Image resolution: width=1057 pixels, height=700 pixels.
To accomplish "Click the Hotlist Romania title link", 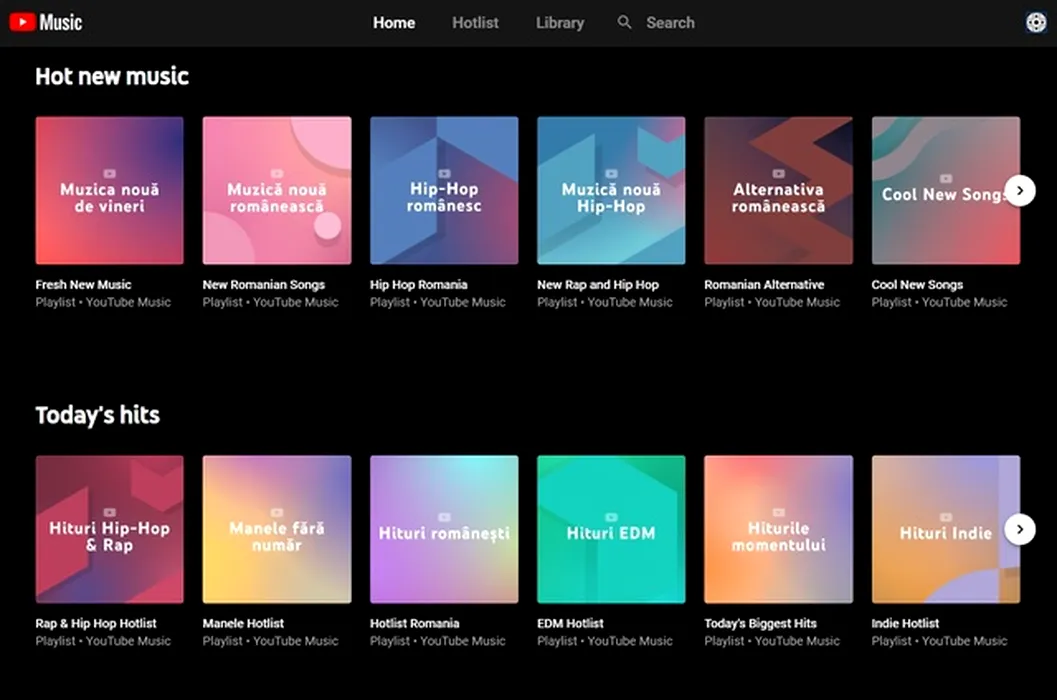I will click(x=415, y=624).
